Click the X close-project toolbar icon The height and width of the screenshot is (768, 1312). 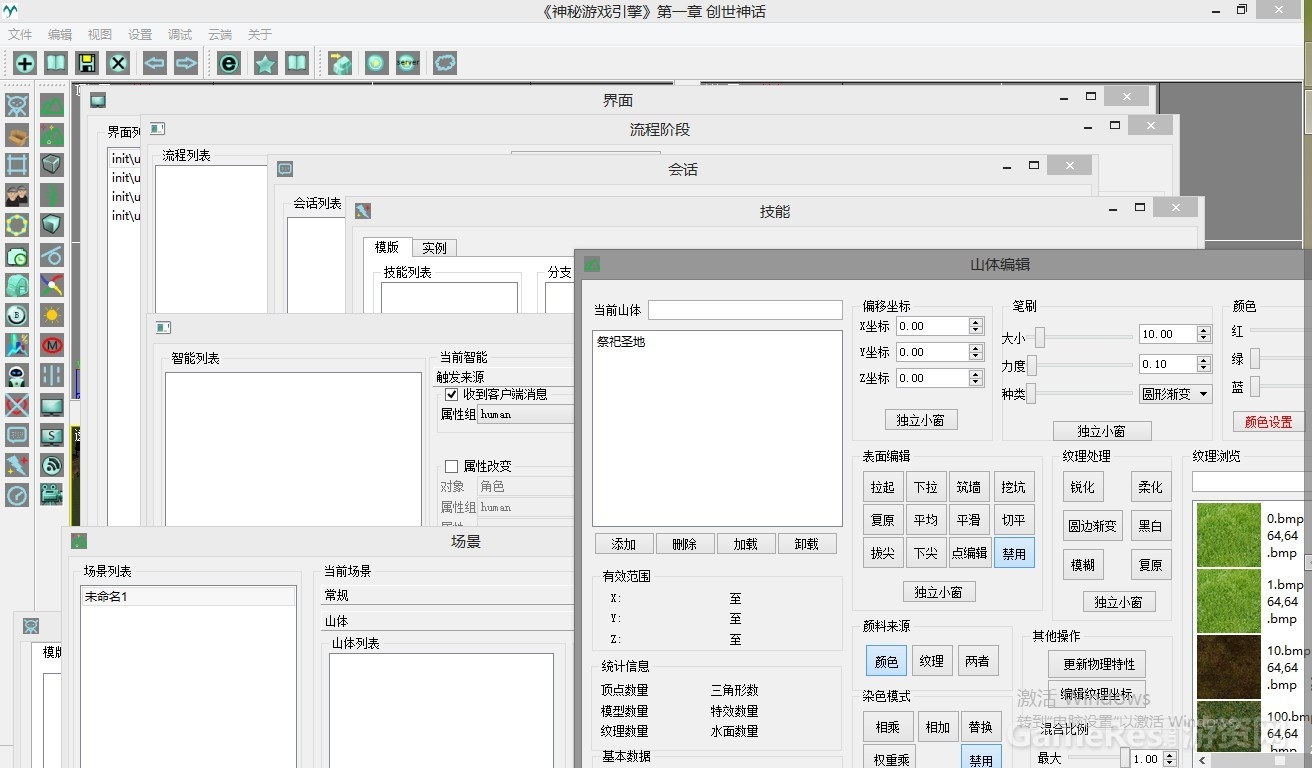[x=118, y=63]
